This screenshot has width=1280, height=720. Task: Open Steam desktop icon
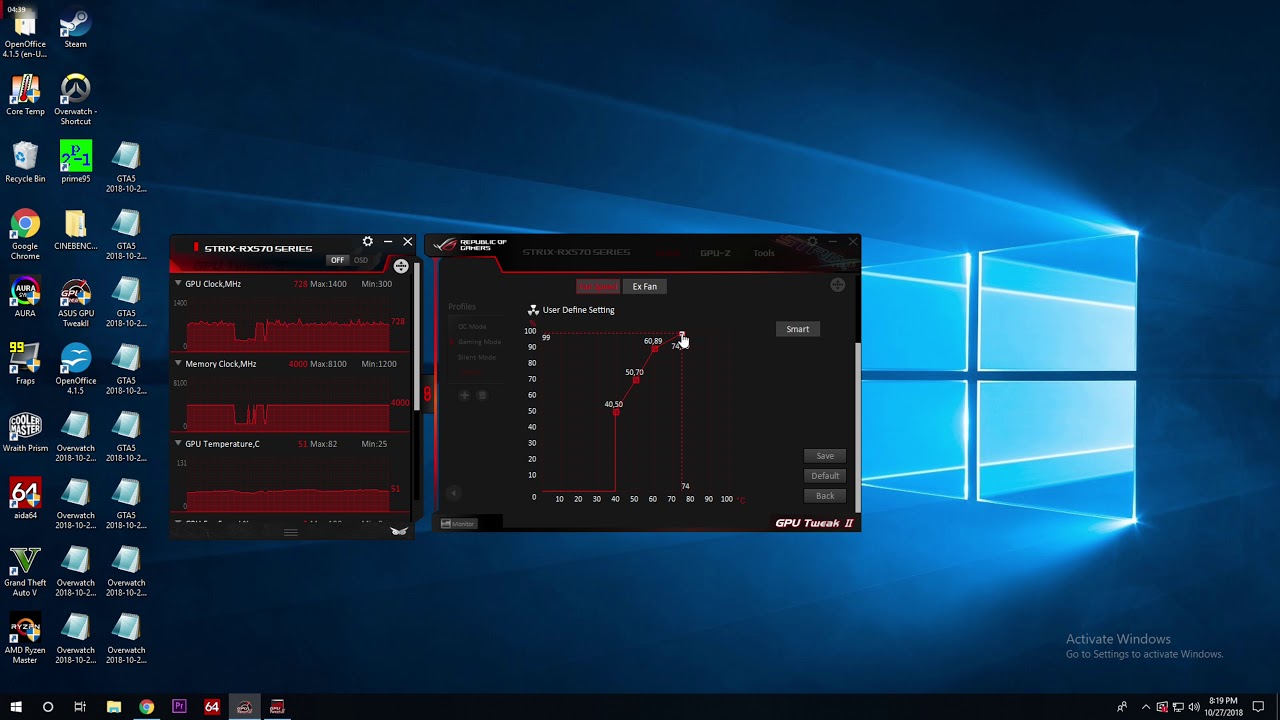point(75,30)
